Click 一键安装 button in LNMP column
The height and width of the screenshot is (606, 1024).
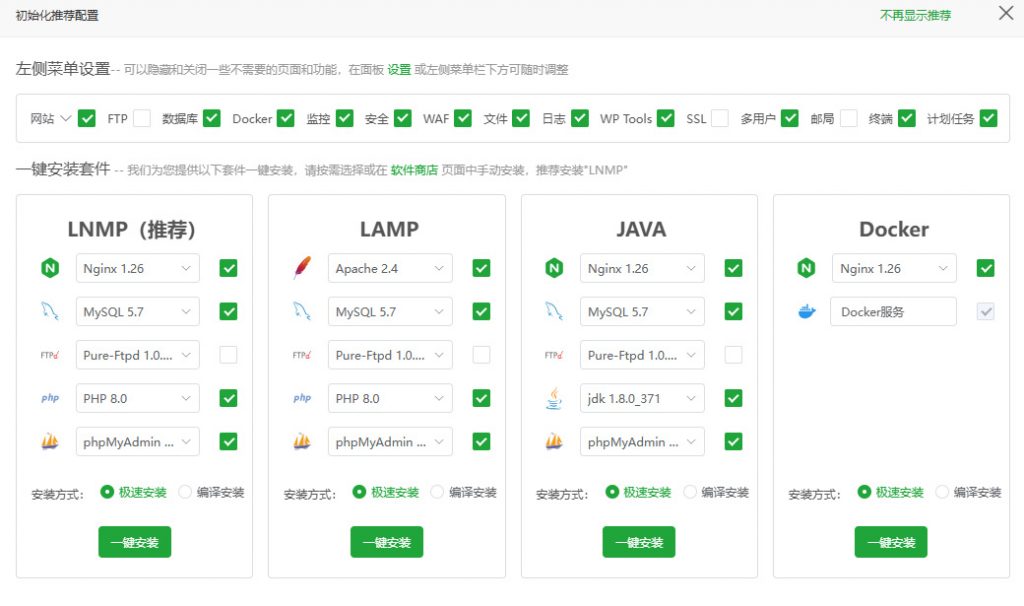(x=135, y=541)
